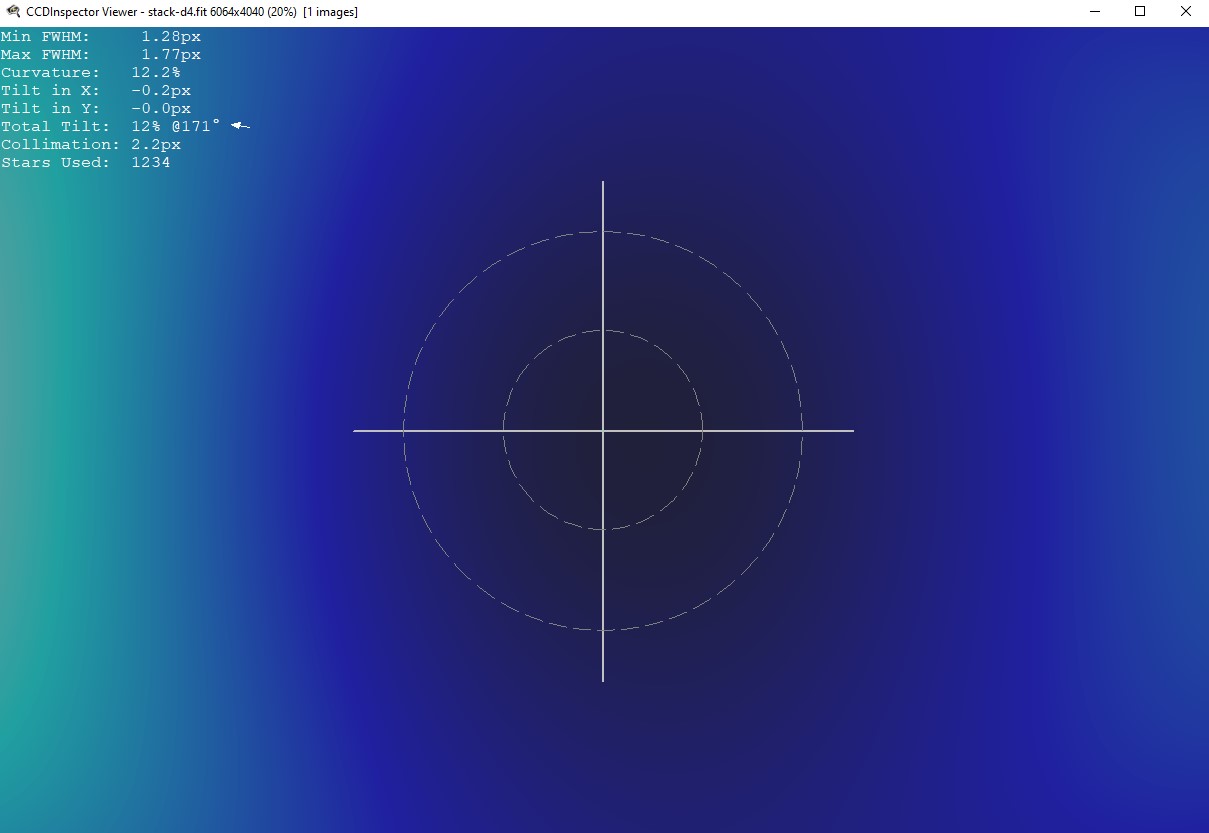Minimize the CCDInspector Viewer window
The height and width of the screenshot is (833, 1209).
click(x=1094, y=12)
